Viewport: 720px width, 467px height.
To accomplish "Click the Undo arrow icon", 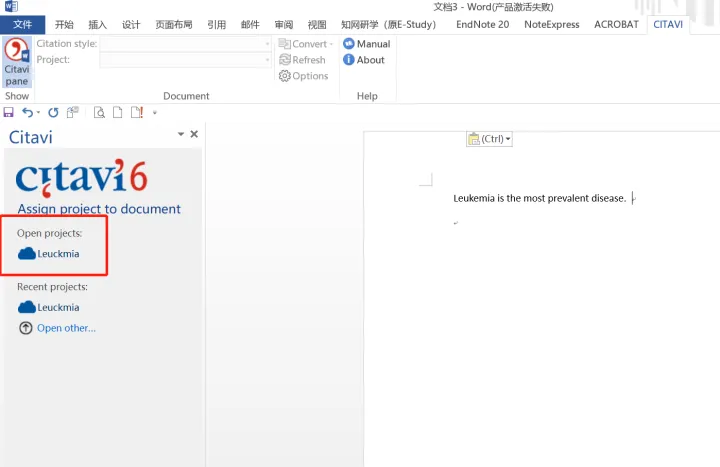I will (x=28, y=113).
